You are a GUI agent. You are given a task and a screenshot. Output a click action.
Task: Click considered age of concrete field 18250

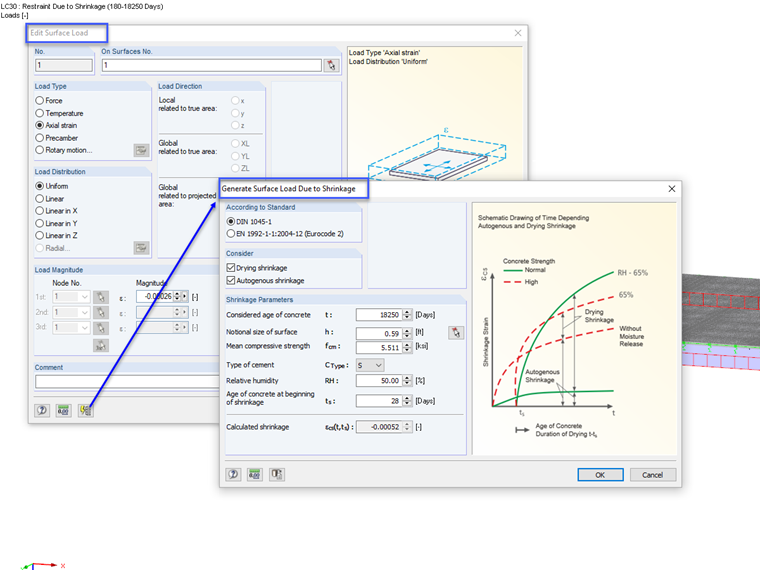click(x=380, y=315)
